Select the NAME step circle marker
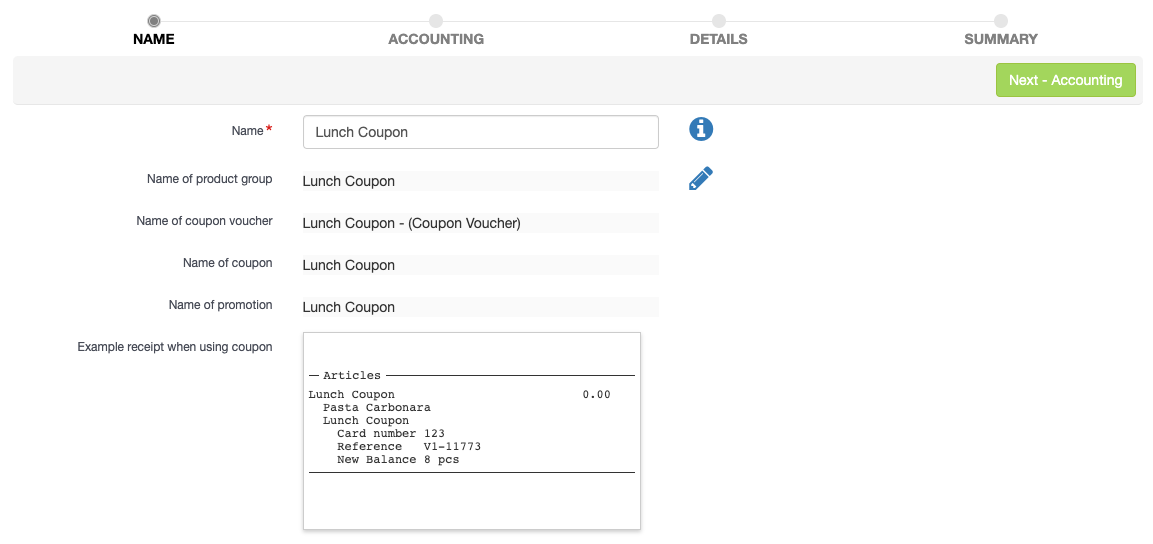The width and height of the screenshot is (1153, 544). (x=154, y=21)
